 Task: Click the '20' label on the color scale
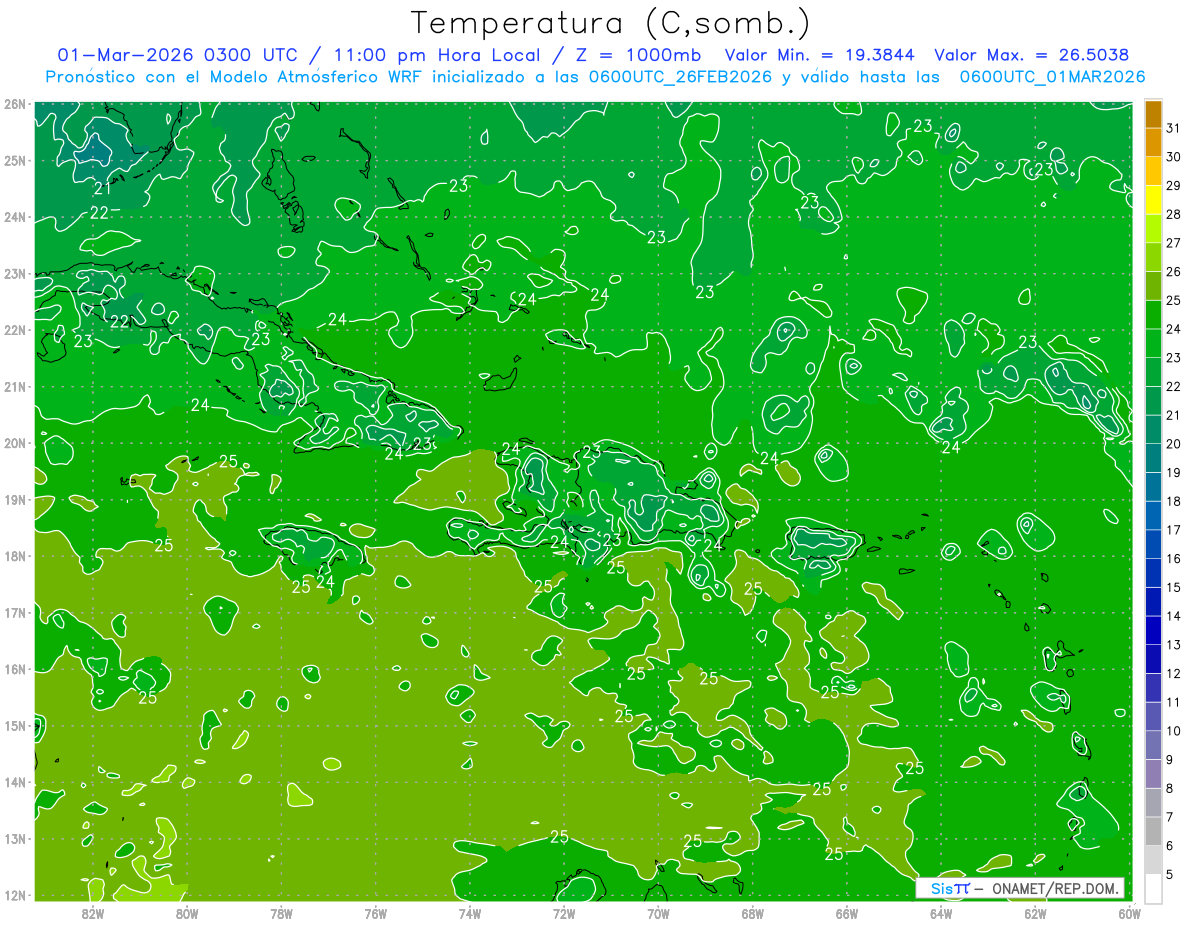(1173, 444)
